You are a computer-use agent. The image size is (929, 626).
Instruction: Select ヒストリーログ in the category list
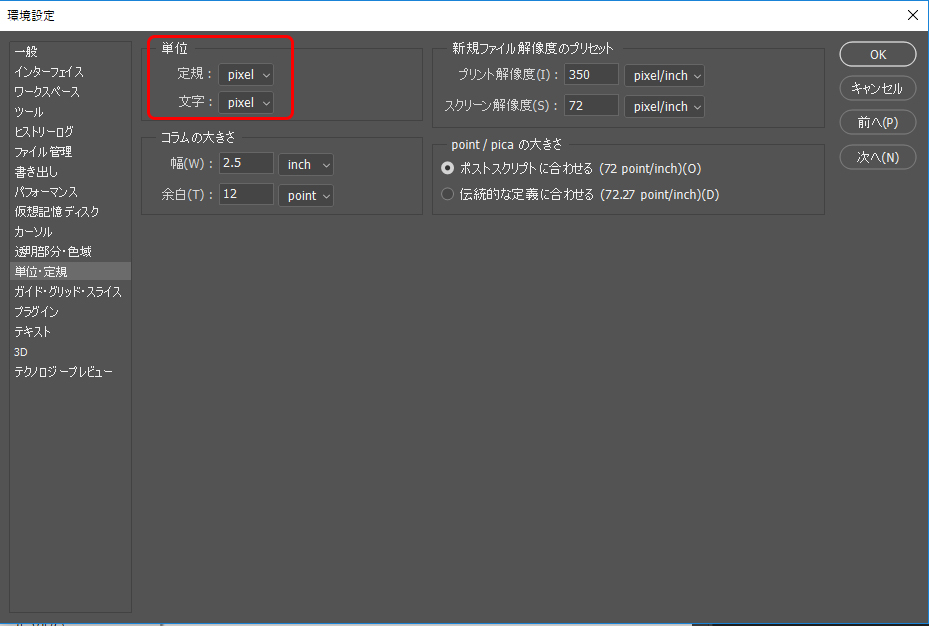click(x=70, y=131)
